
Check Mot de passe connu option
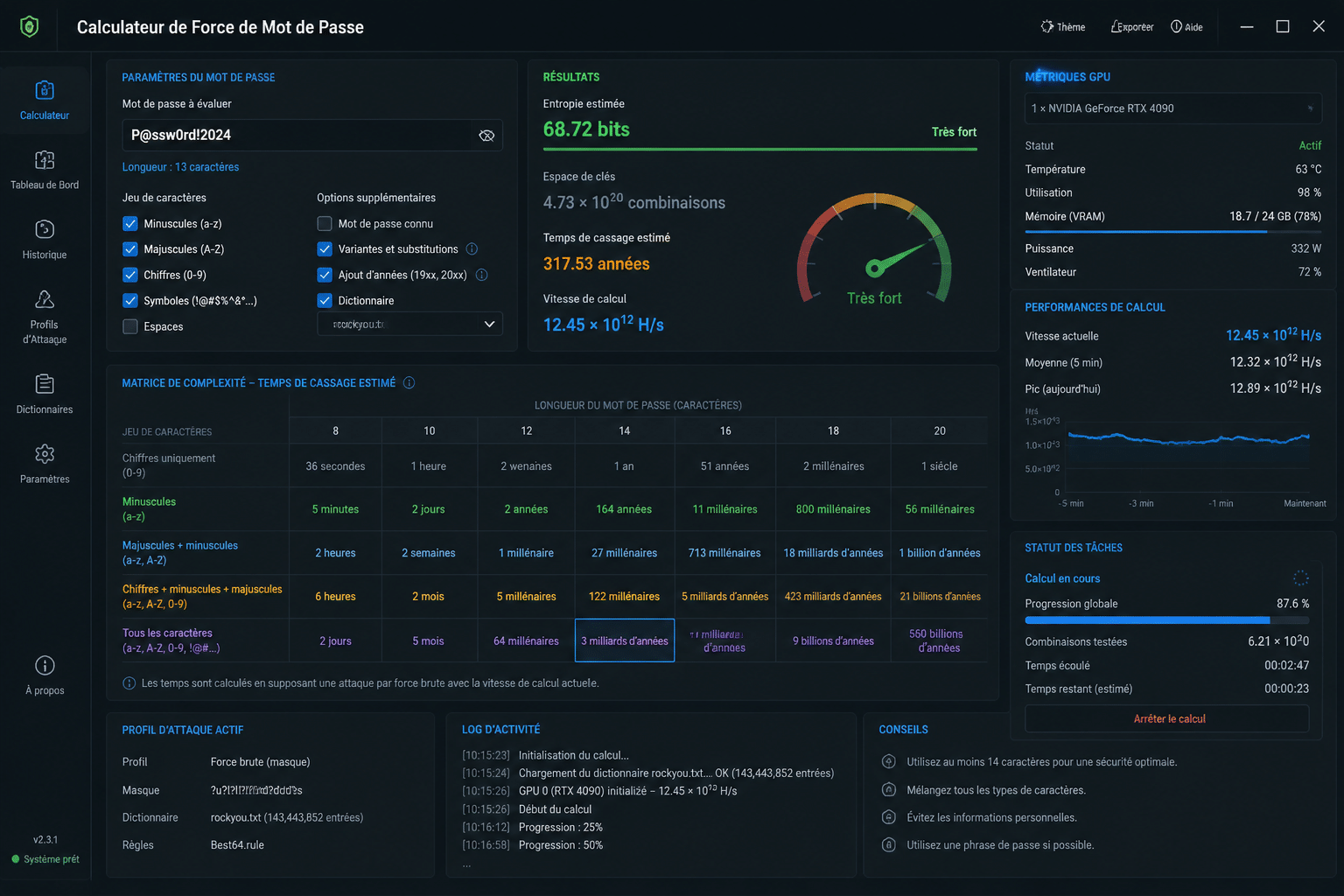[325, 223]
